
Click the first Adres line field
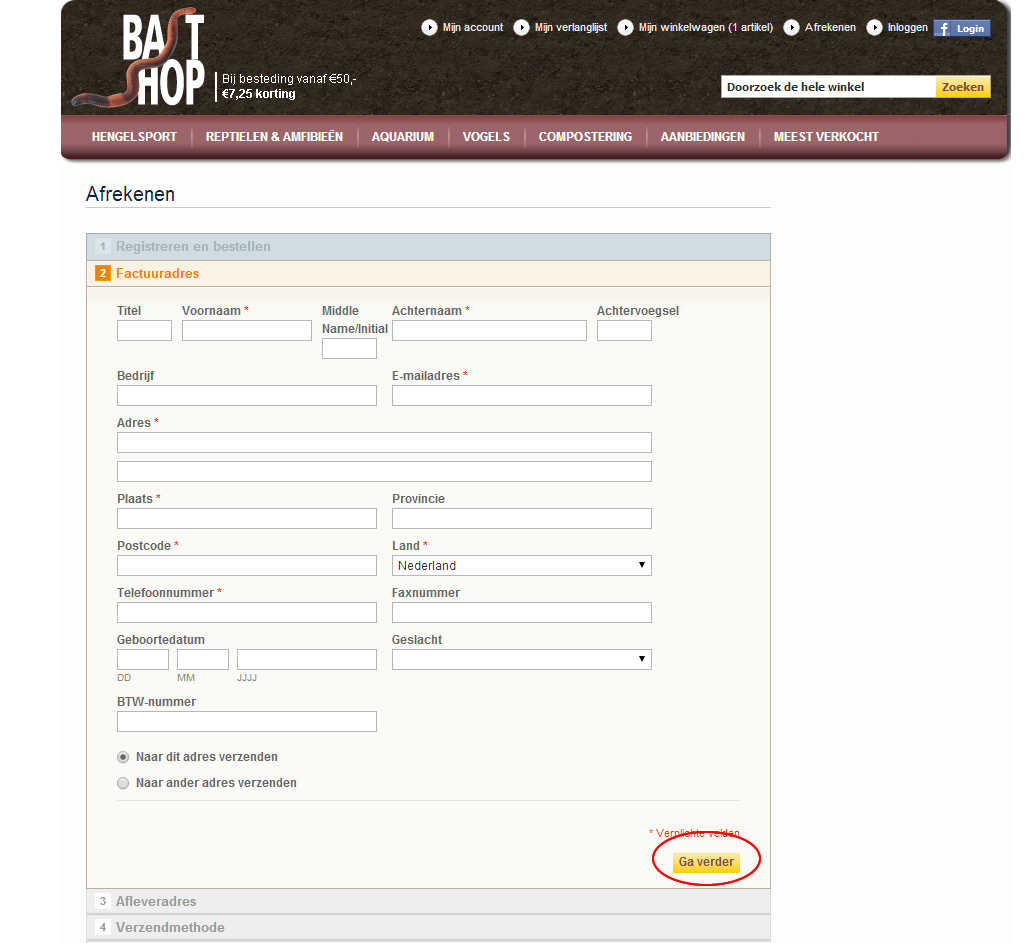pos(384,443)
